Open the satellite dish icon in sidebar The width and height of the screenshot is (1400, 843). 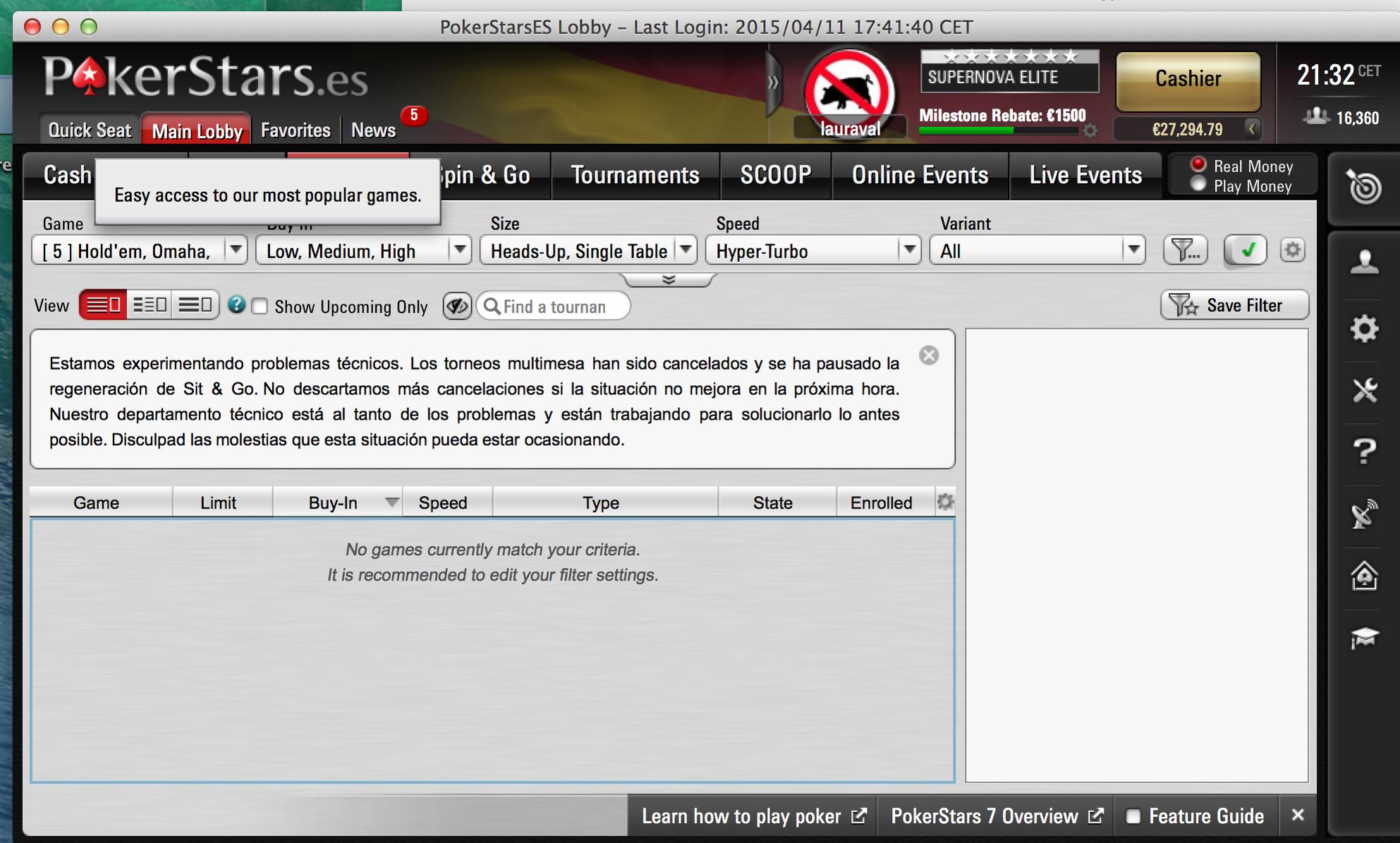[1365, 514]
